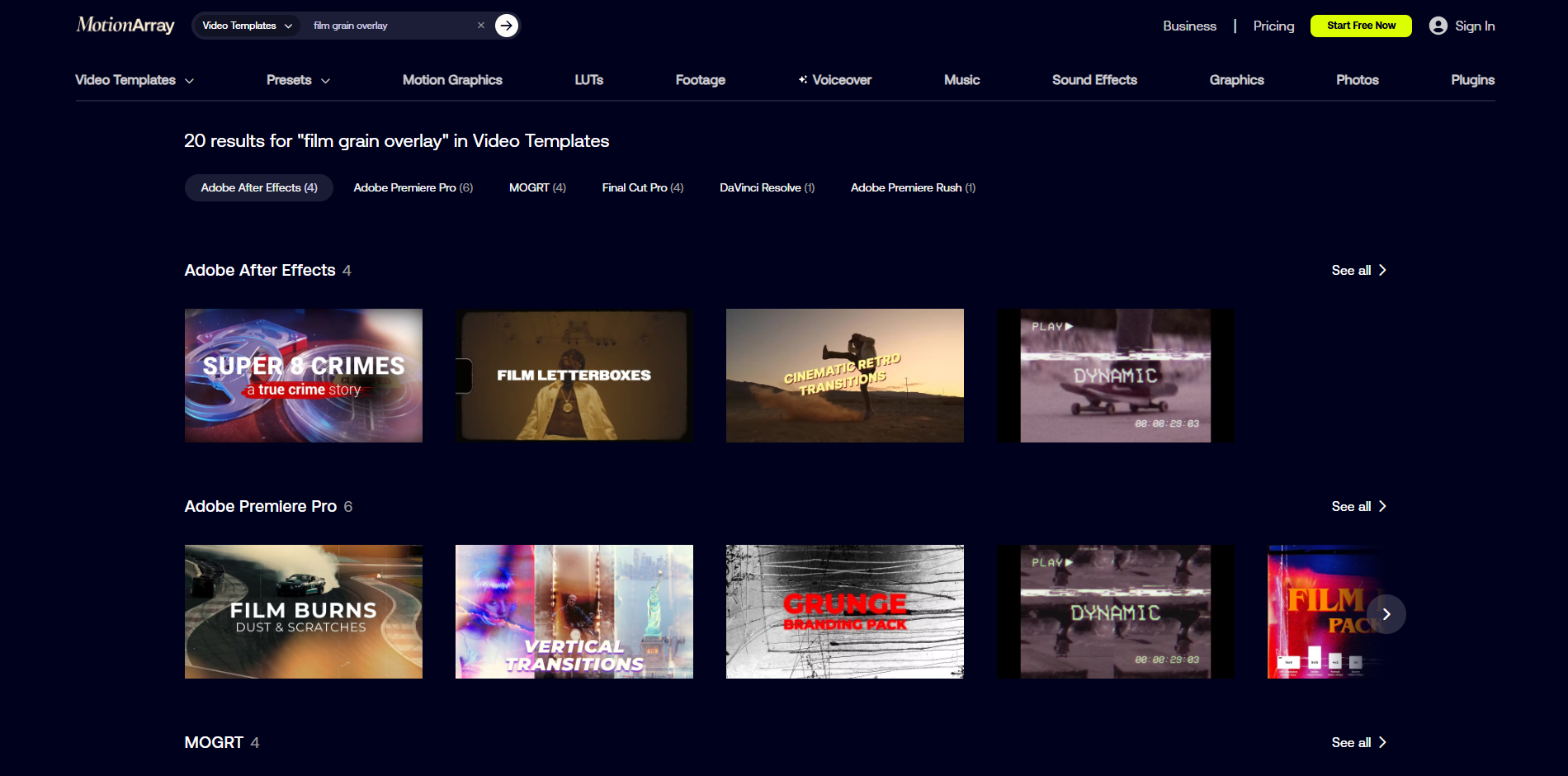This screenshot has width=1568, height=776.
Task: Open the Vertical Transitions template thumbnail
Action: point(574,612)
